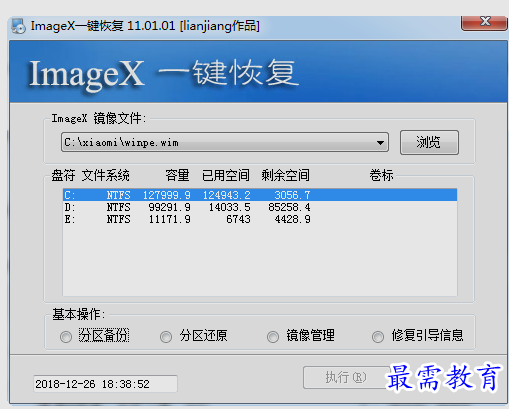
Task: Click the 执行(R) execute button
Action: pos(346,377)
